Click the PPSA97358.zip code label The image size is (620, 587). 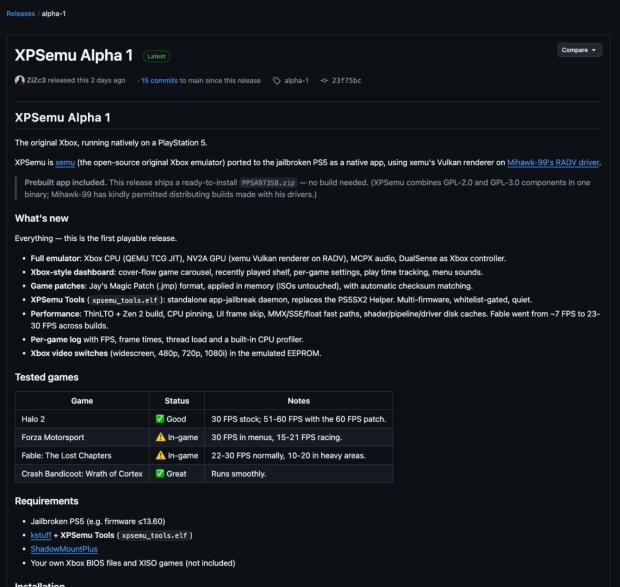pos(268,183)
